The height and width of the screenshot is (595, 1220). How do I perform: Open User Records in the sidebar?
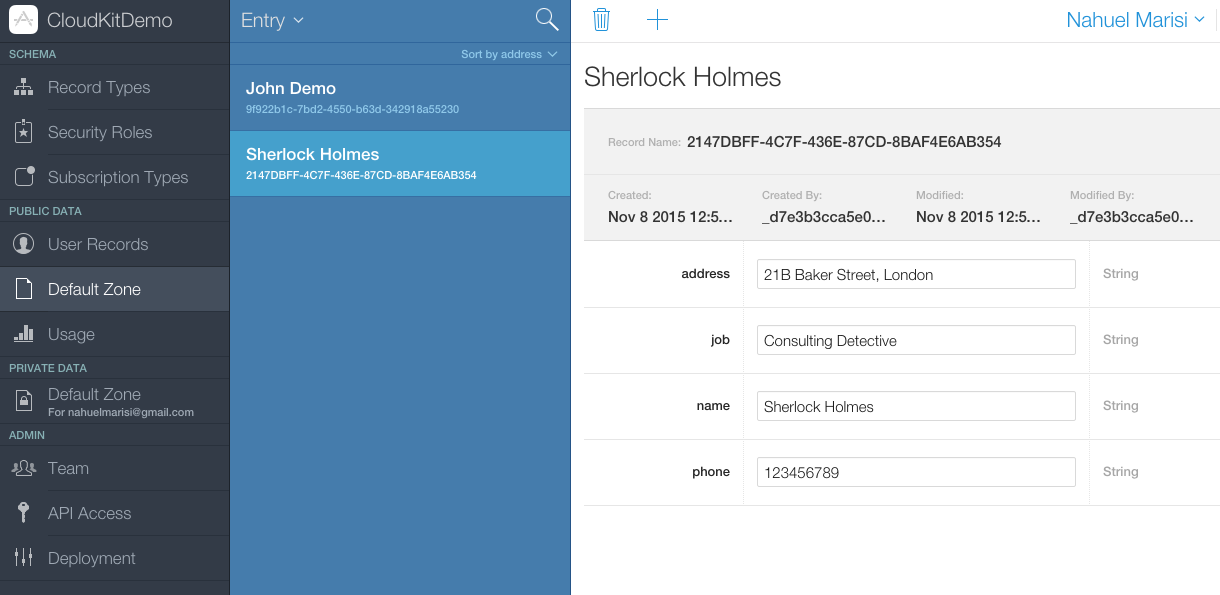point(114,244)
